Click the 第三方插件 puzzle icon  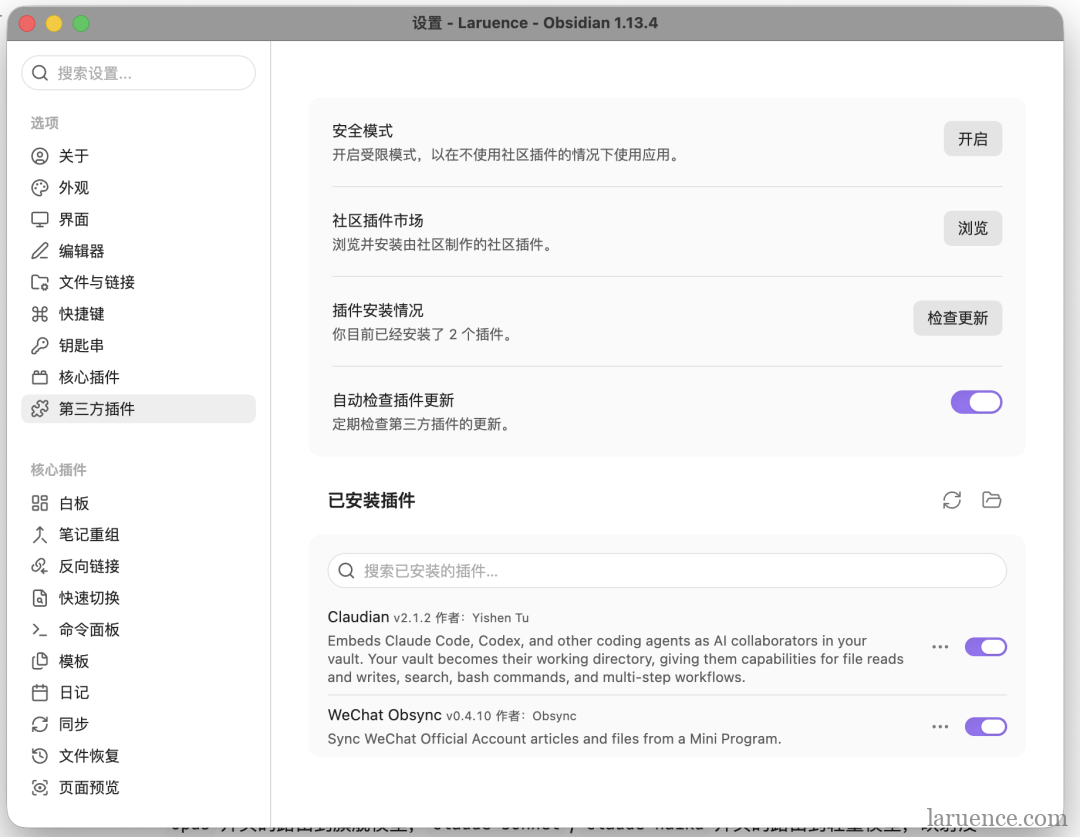pyautogui.click(x=40, y=409)
